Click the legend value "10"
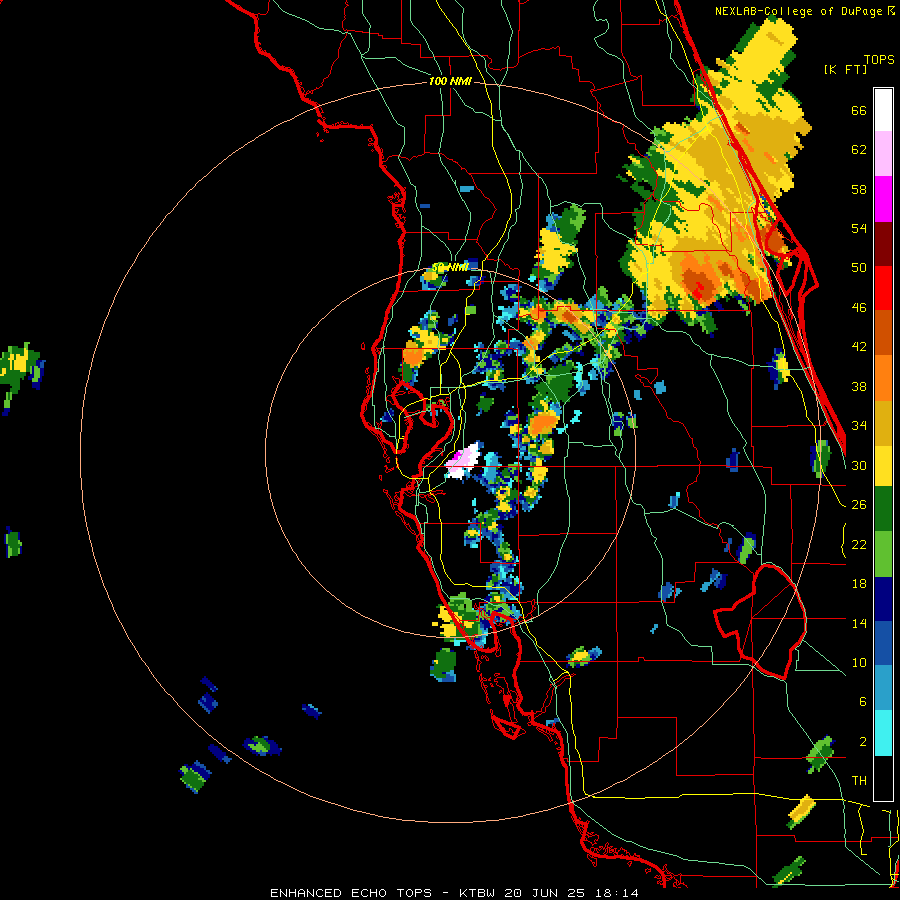The width and height of the screenshot is (900, 900). point(859,662)
